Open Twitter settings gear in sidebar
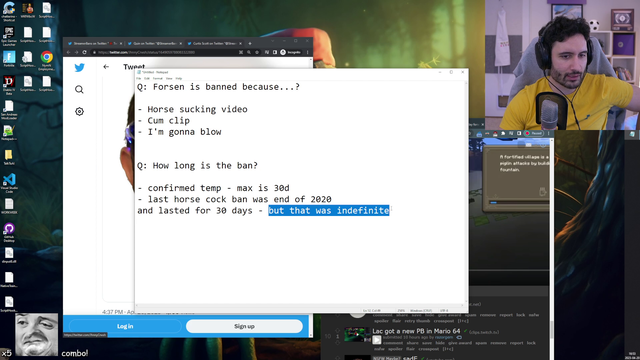 [79, 111]
